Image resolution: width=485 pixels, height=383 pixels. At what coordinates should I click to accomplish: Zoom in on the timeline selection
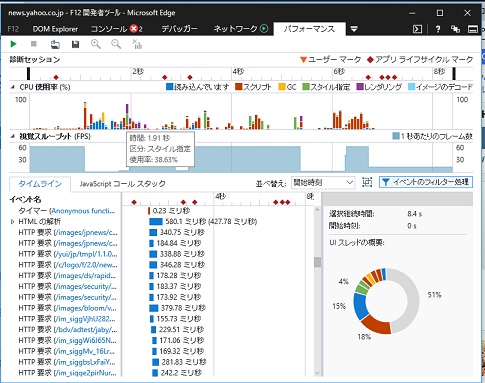pos(96,44)
